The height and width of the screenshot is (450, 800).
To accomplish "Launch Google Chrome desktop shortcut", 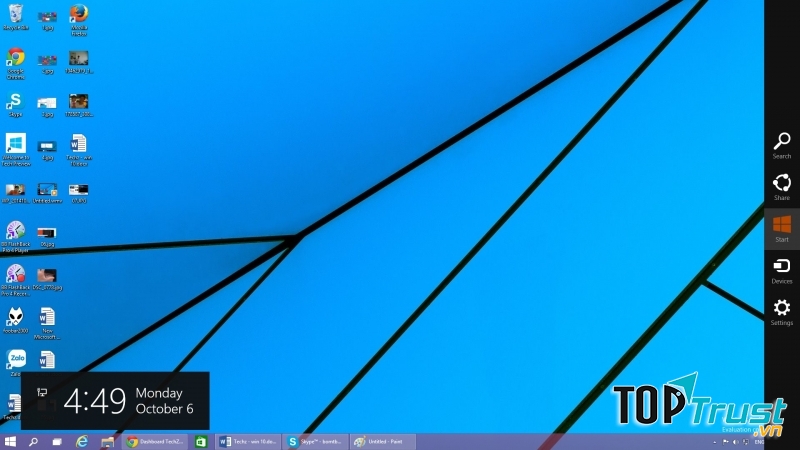I will tap(15, 60).
